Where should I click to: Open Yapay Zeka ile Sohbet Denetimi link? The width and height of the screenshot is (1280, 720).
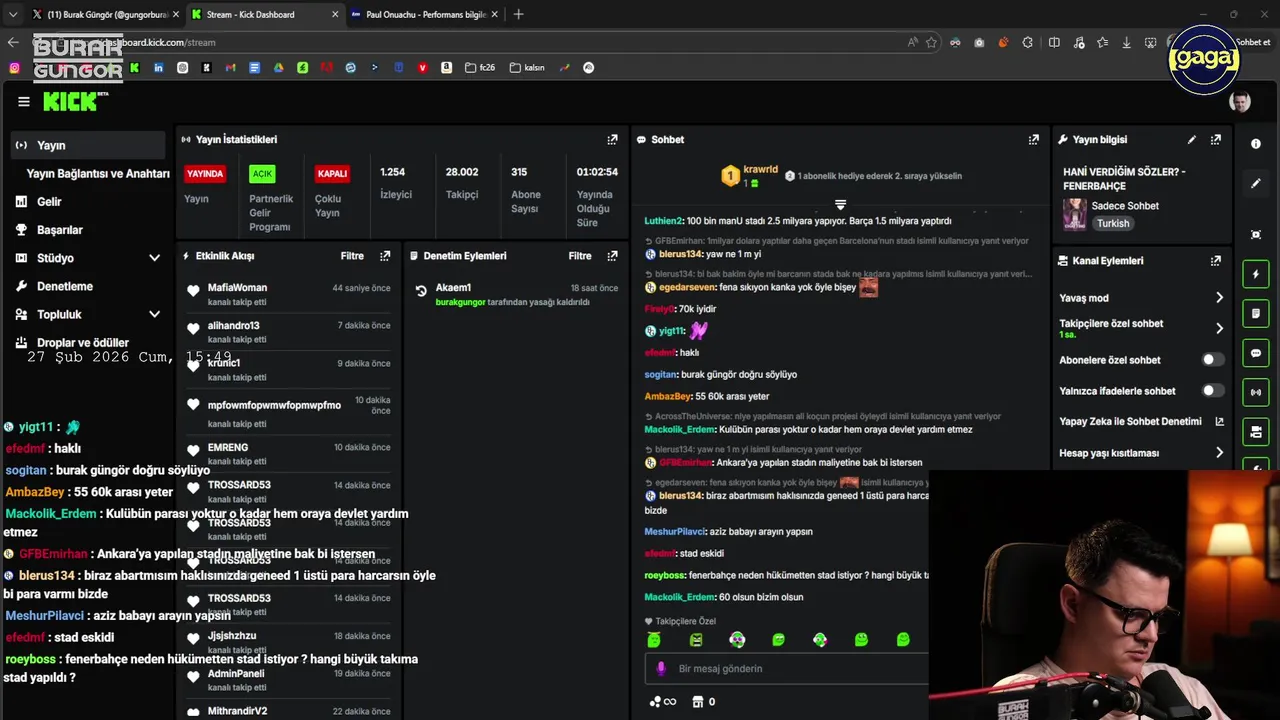click(1142, 422)
